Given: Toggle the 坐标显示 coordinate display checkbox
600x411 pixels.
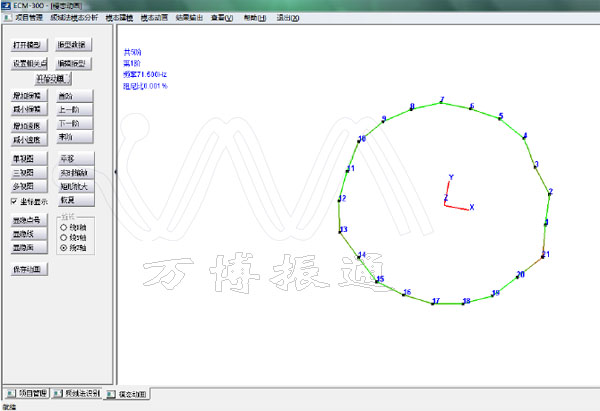Looking at the screenshot, I should [x=15, y=201].
